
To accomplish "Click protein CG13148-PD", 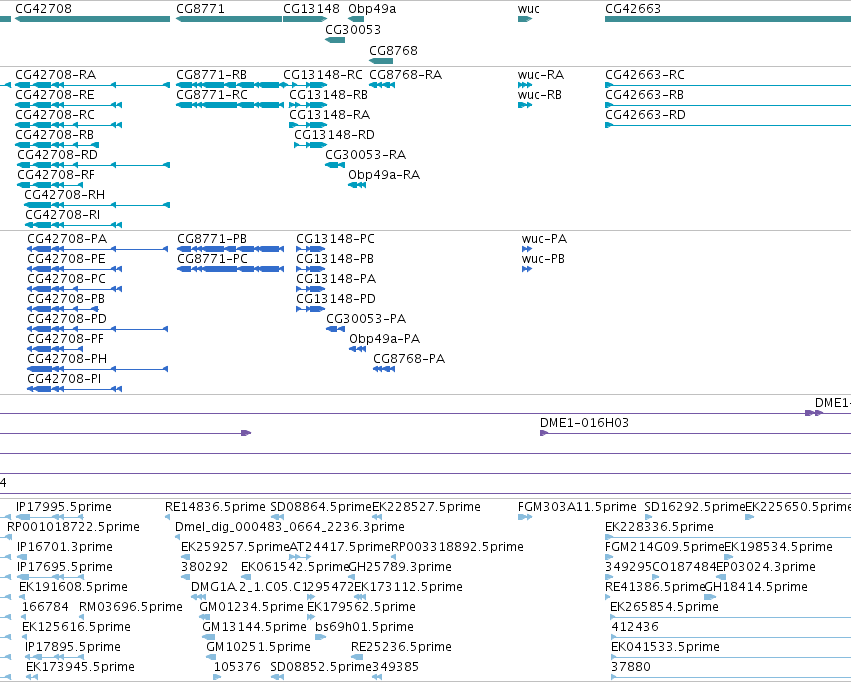I will pyautogui.click(x=336, y=299).
